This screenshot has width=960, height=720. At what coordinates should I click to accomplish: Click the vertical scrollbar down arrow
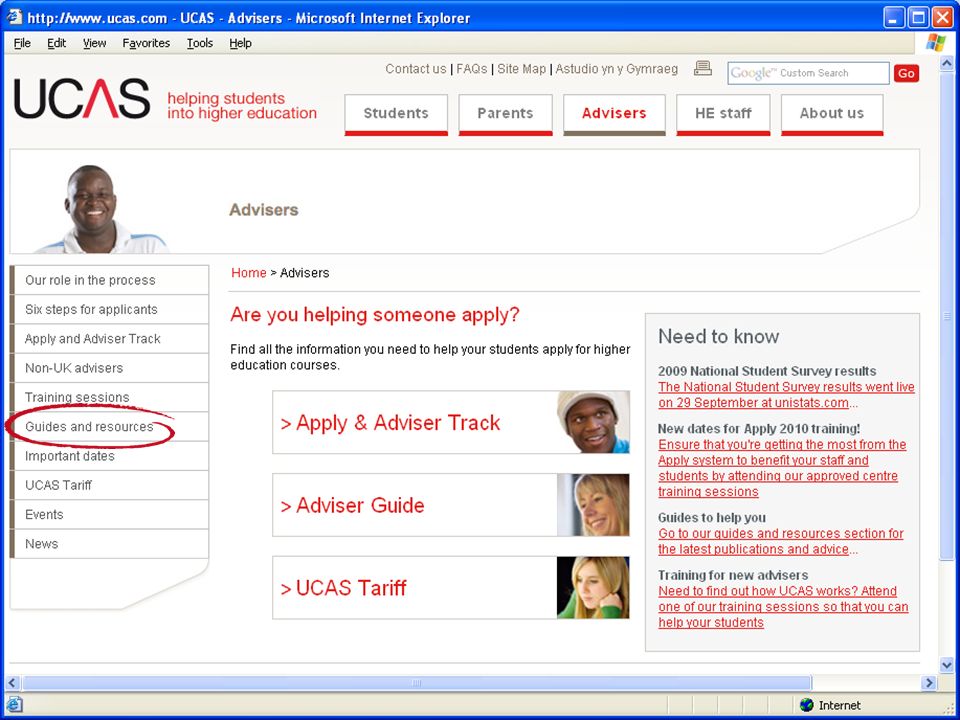tap(947, 664)
